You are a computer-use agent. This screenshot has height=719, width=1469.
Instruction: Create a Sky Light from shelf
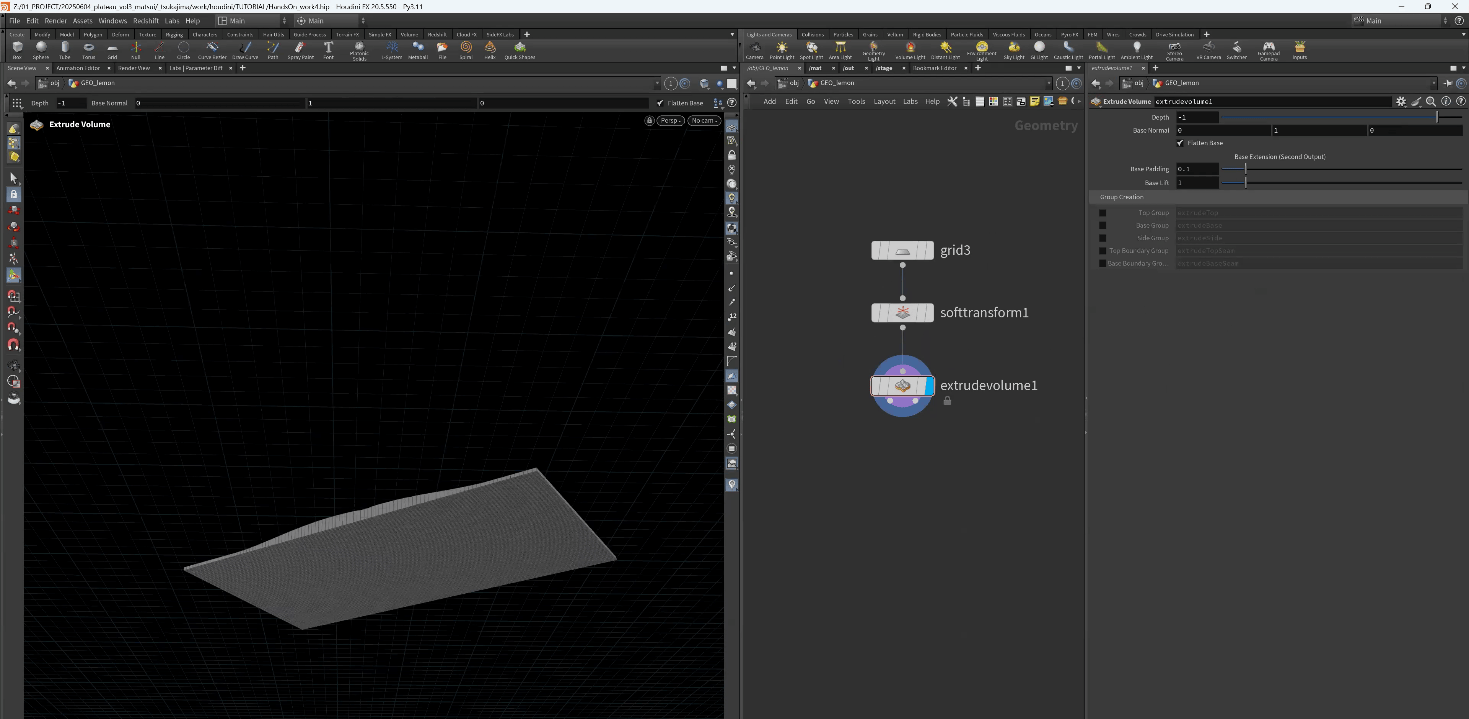click(x=1014, y=49)
